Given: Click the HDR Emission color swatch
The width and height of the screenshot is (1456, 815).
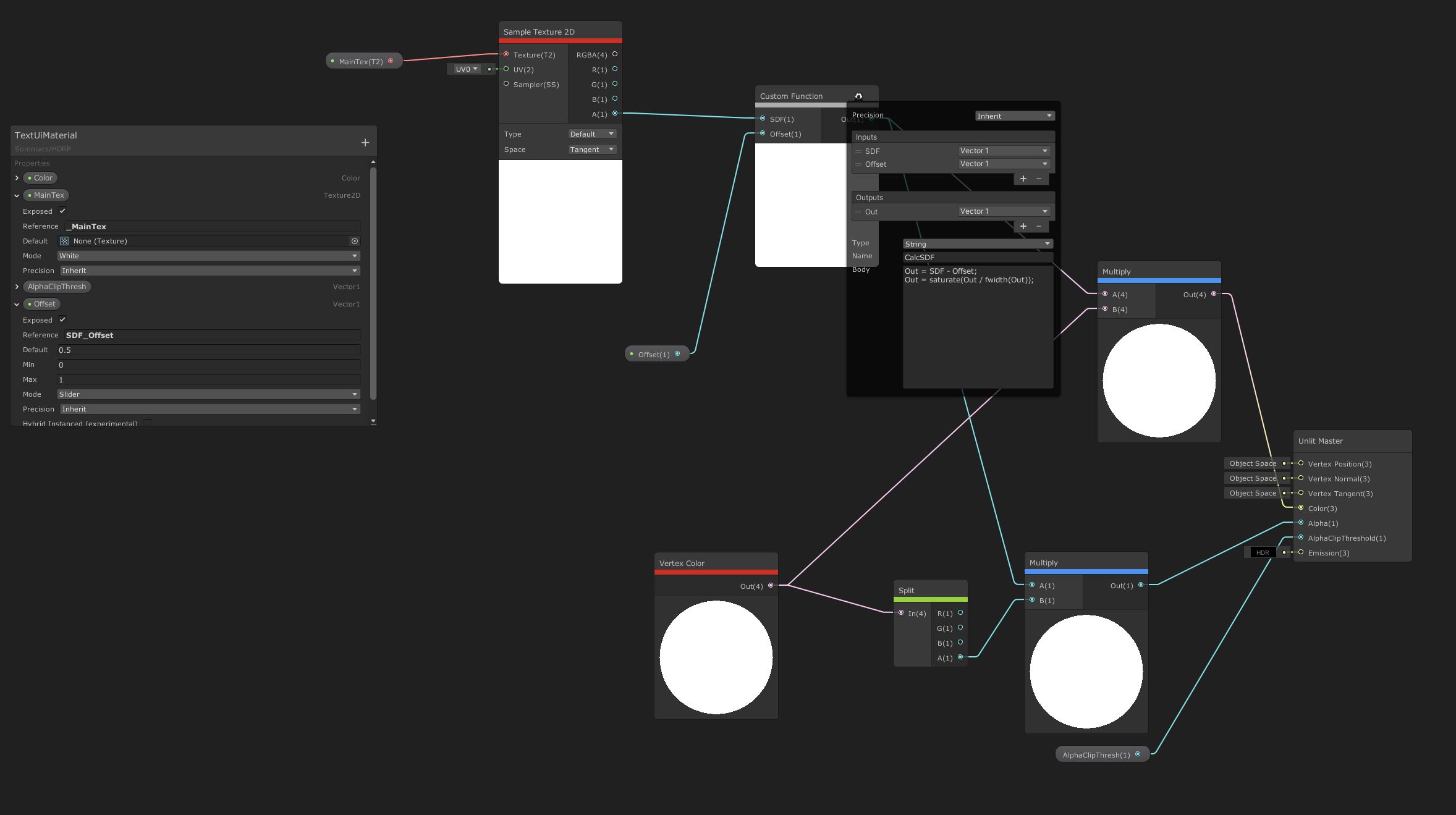Looking at the screenshot, I should 1262,553.
